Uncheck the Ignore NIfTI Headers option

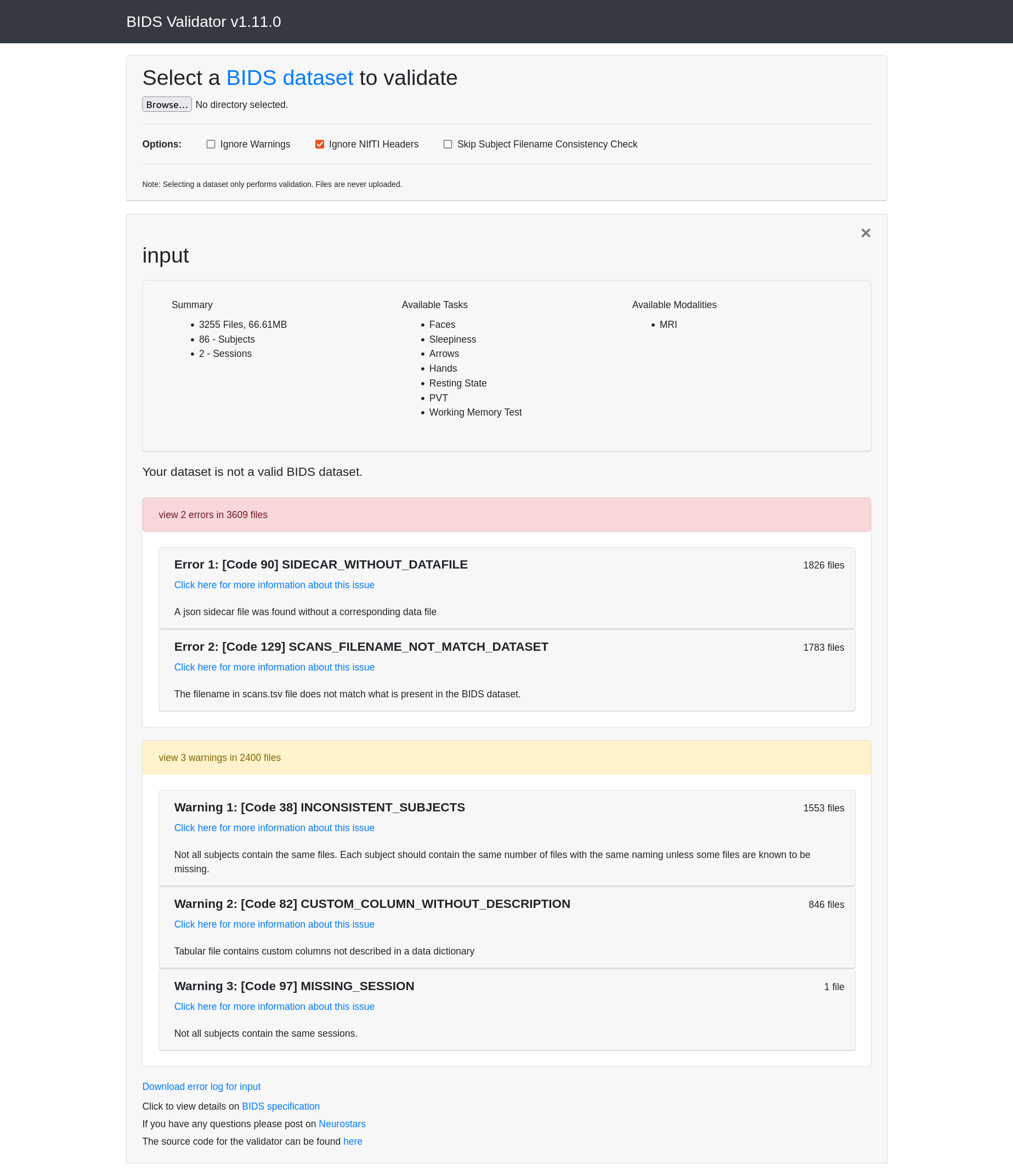pos(320,144)
